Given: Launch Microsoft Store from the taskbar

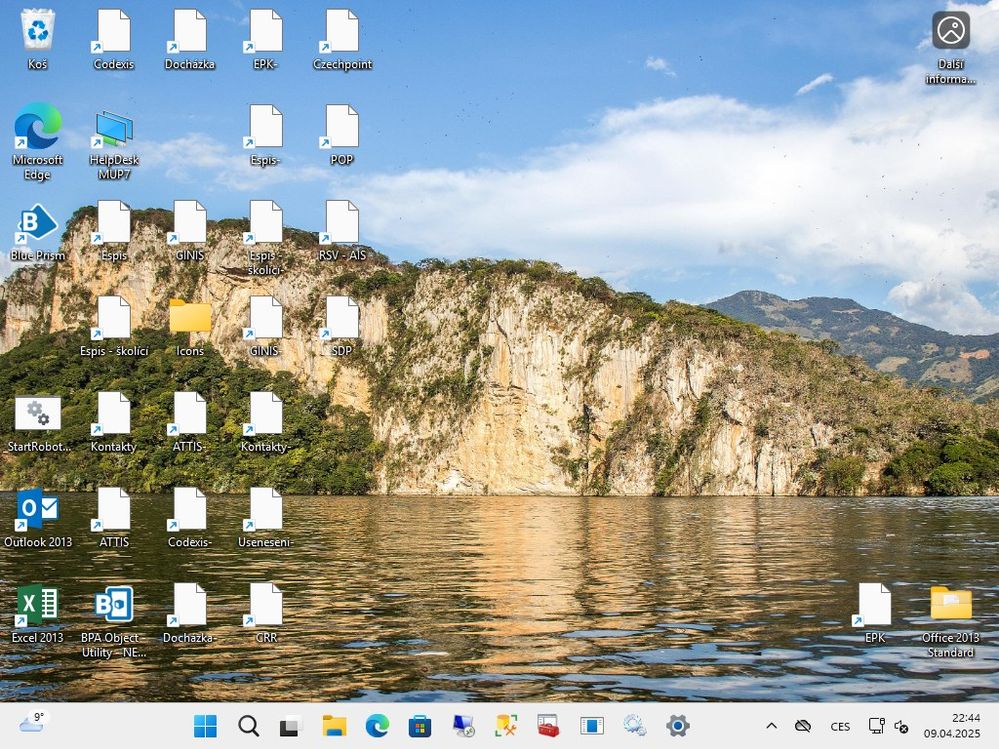Looking at the screenshot, I should [420, 726].
